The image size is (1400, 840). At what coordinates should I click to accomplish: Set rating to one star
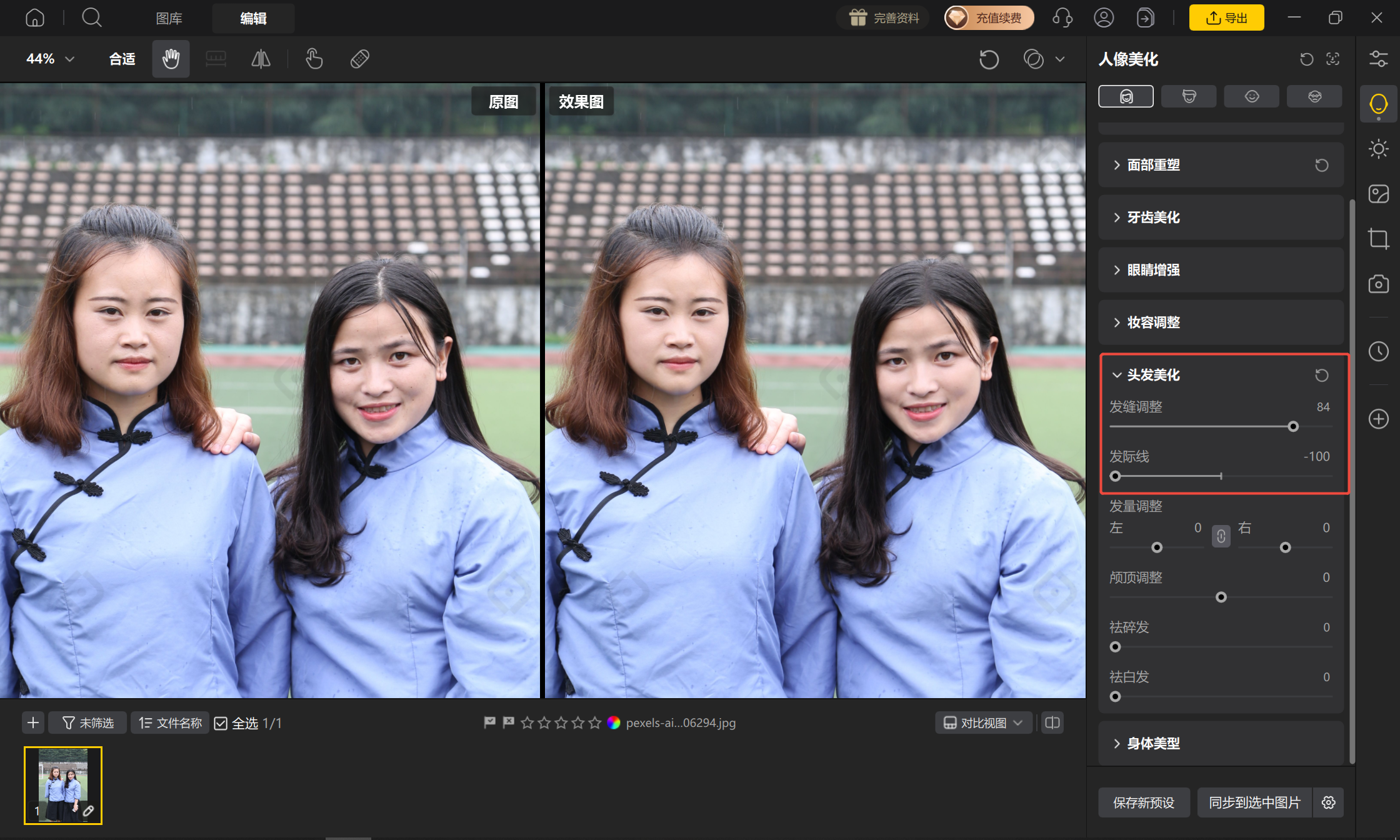click(527, 722)
